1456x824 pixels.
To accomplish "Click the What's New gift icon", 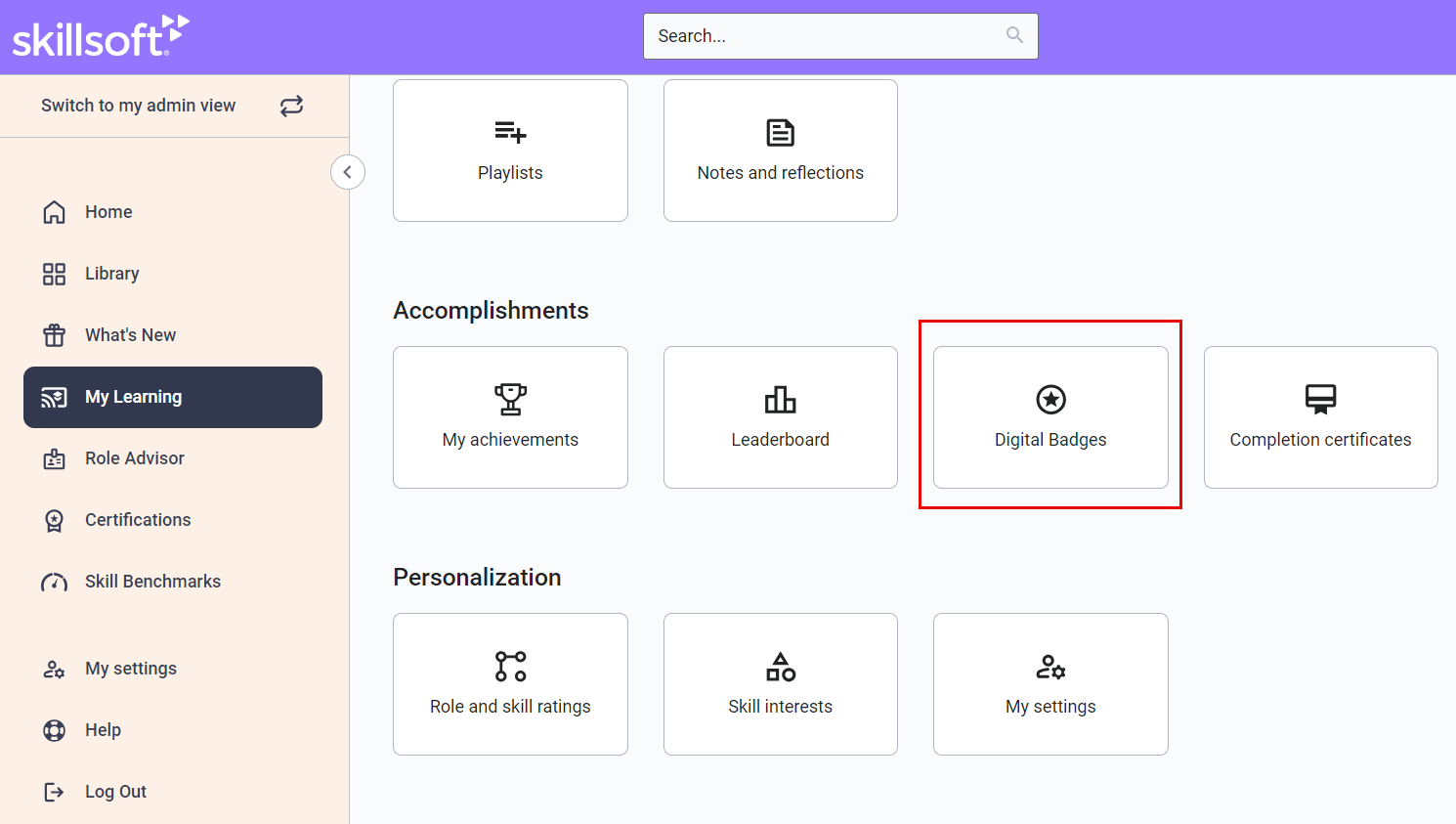I will [x=54, y=335].
